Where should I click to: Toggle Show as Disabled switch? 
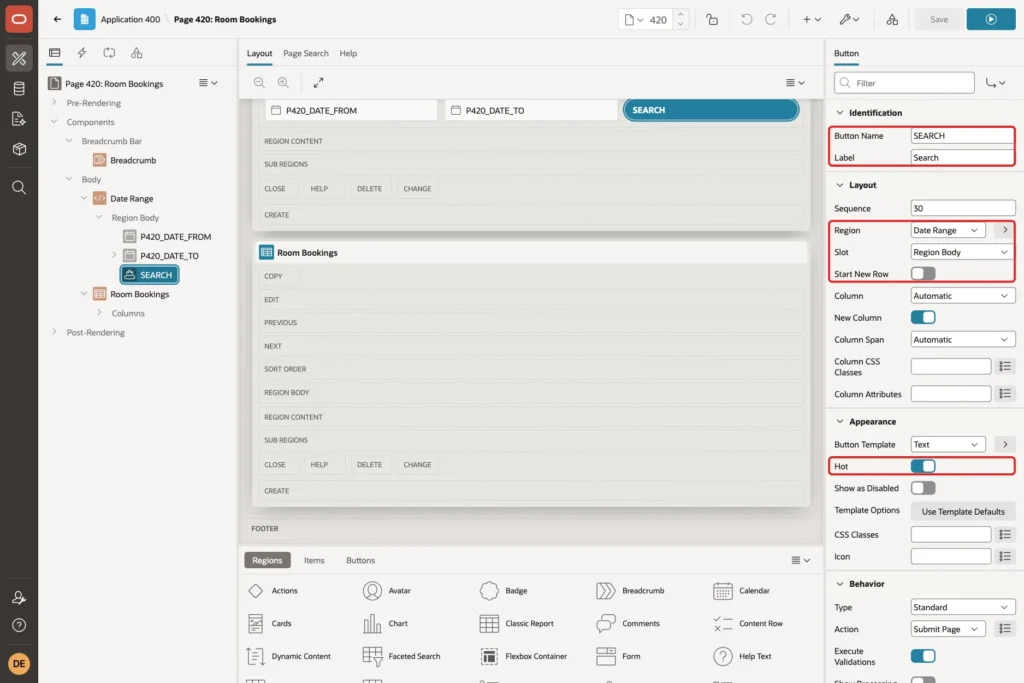point(923,488)
